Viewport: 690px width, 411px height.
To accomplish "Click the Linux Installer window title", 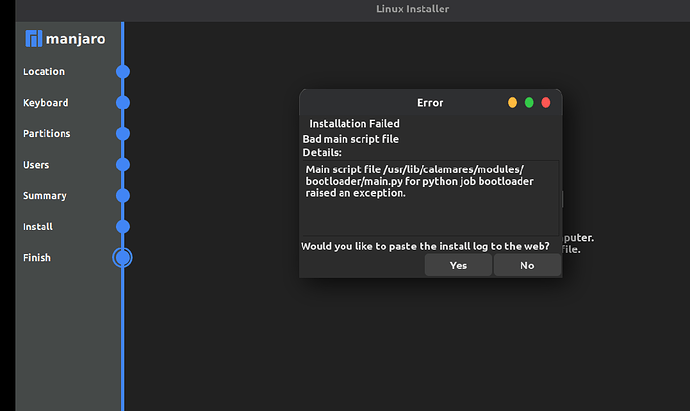I will (412, 9).
